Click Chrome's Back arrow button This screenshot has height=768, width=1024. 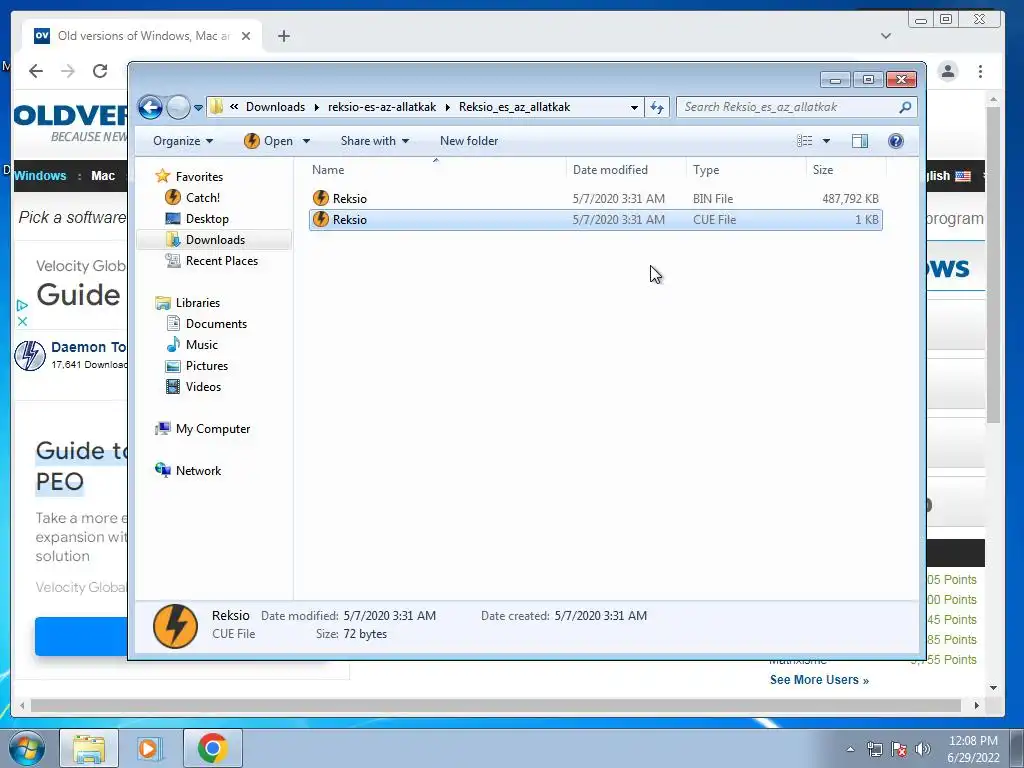[x=36, y=71]
